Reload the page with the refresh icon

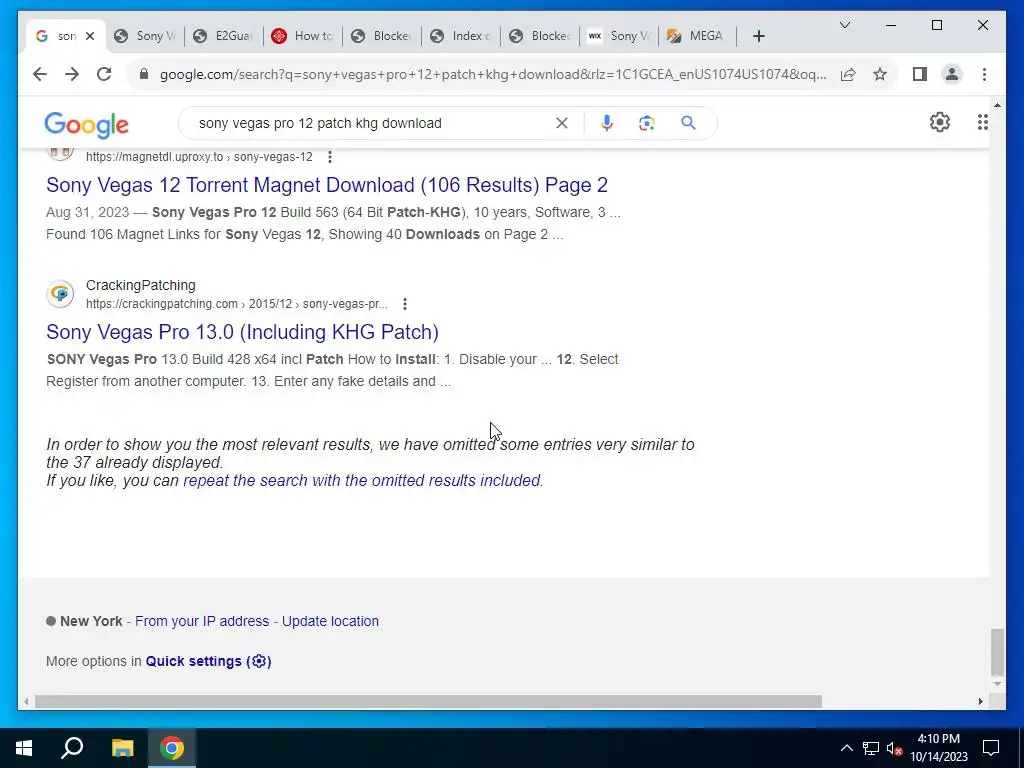(x=104, y=74)
